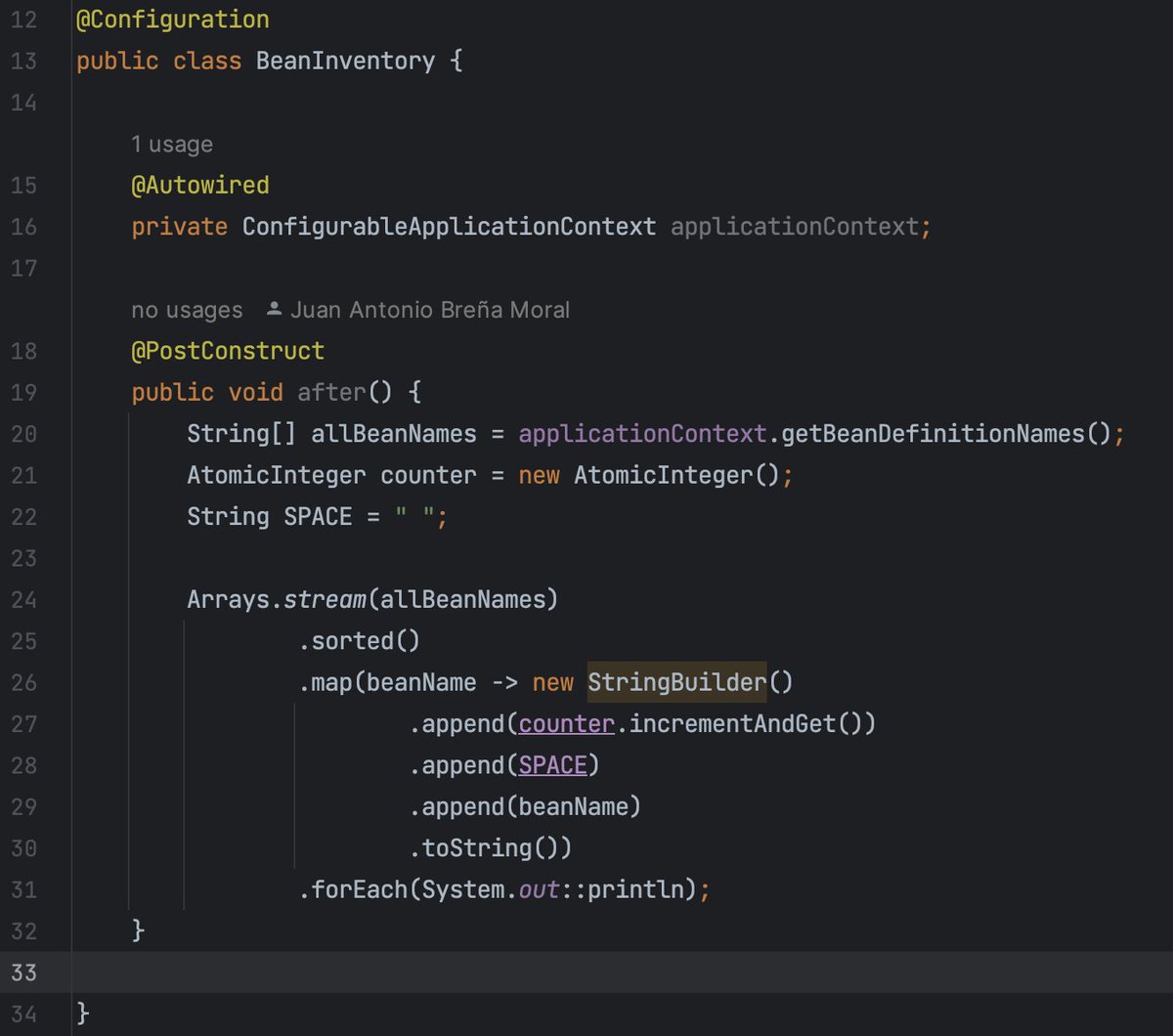Click private keyword on line 16
Screen dimensions: 1173x1036
point(180,227)
